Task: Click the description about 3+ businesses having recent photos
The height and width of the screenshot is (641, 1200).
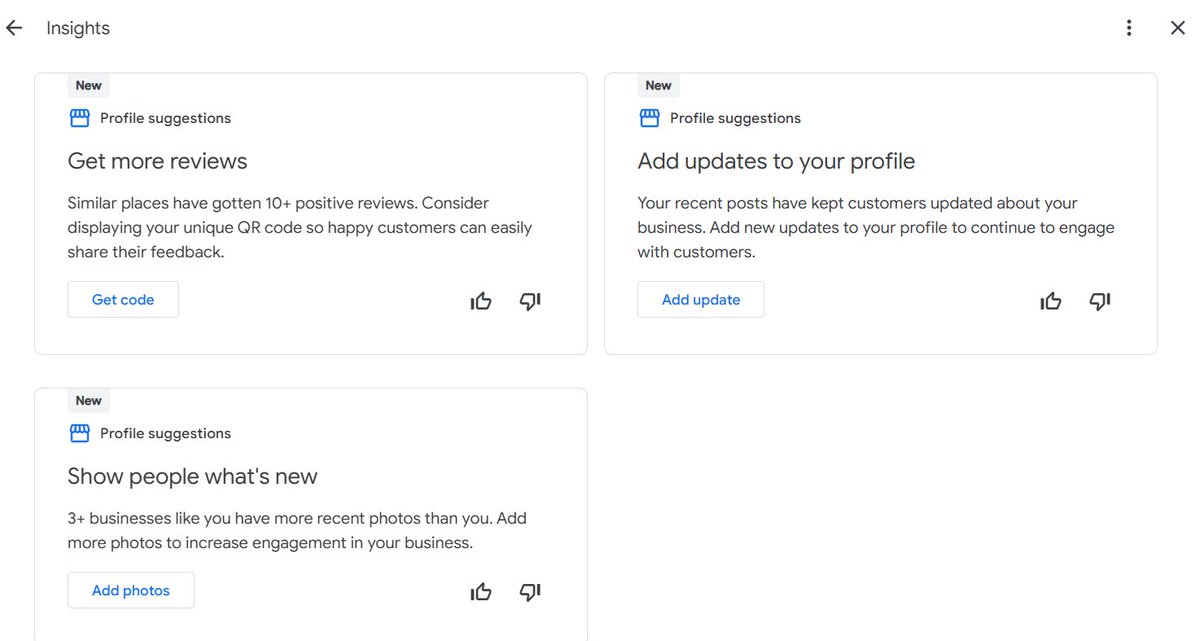Action: coord(297,531)
